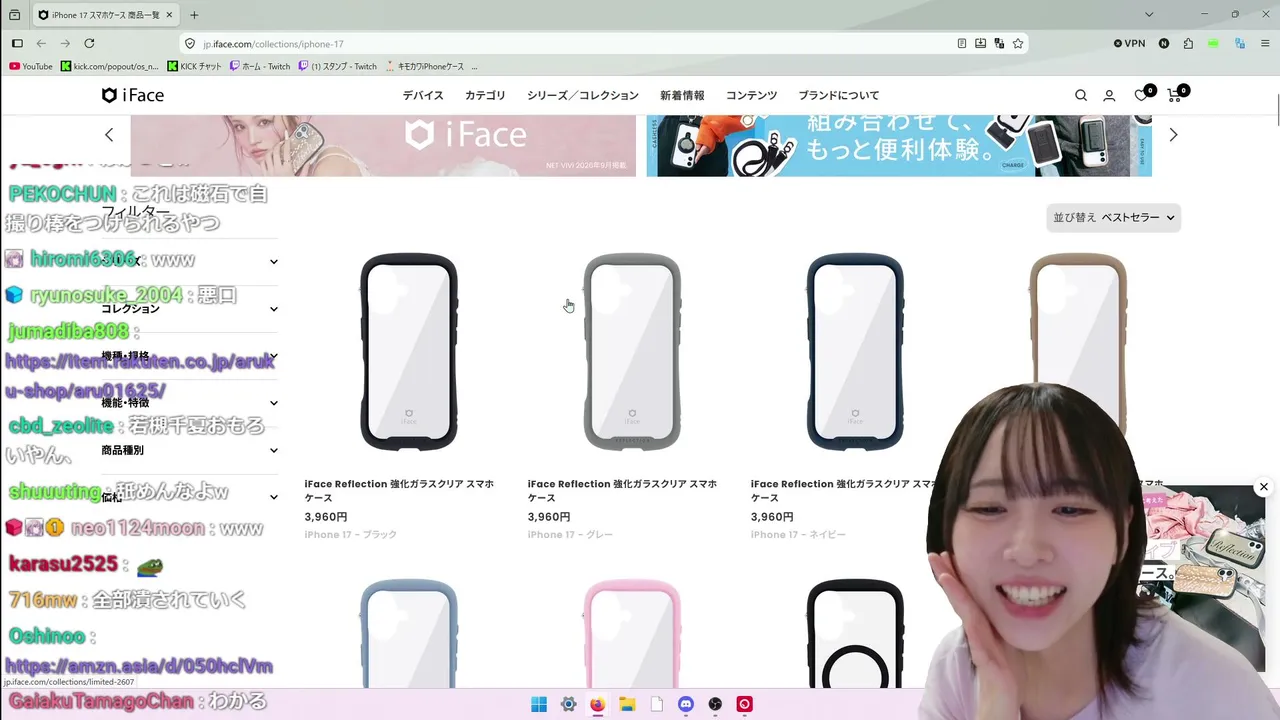The image size is (1280, 720).
Task: Close the Reflection popup advertisement
Action: click(x=1264, y=487)
